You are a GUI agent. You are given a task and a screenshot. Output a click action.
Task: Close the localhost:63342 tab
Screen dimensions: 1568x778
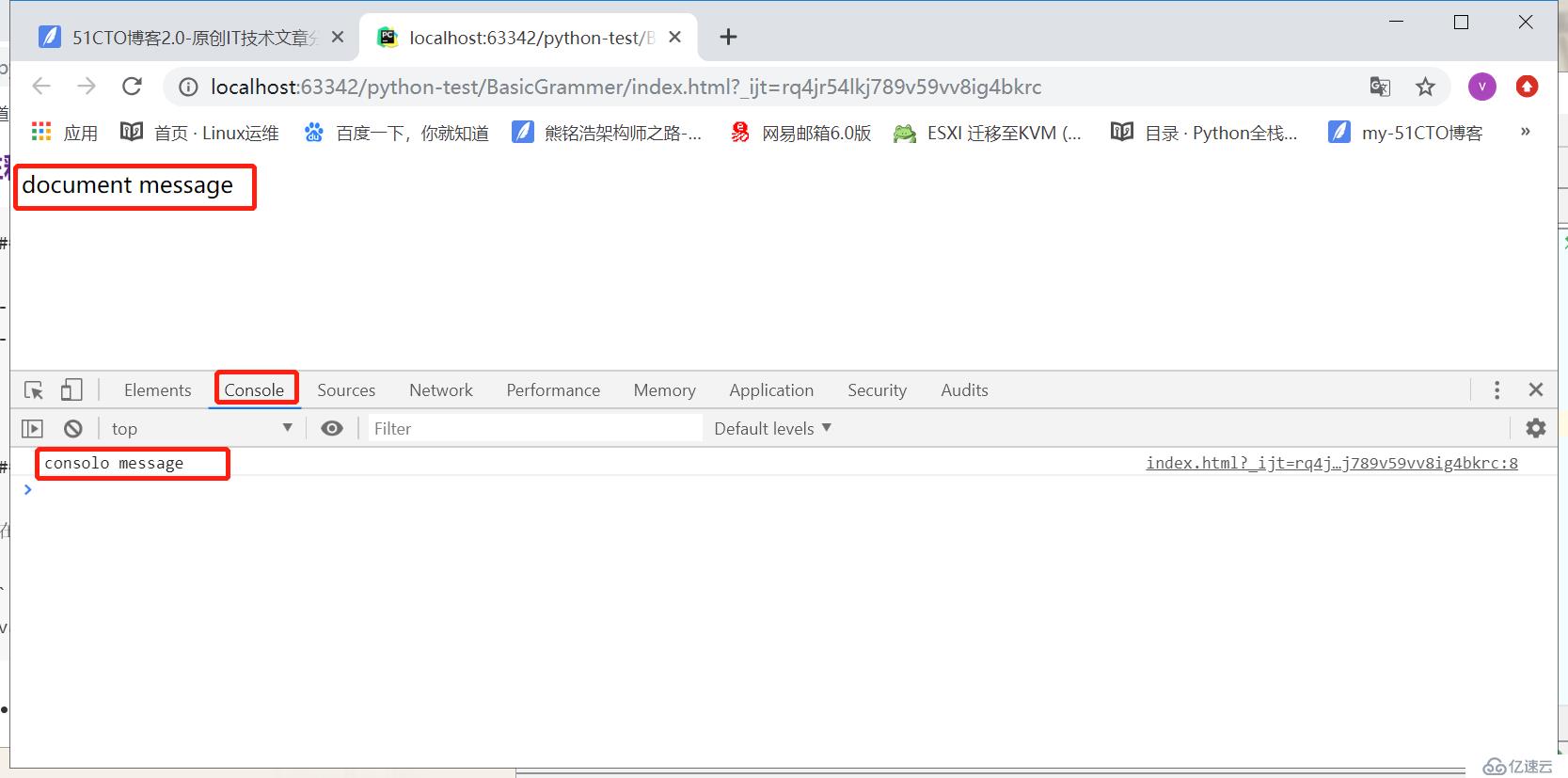[x=674, y=37]
